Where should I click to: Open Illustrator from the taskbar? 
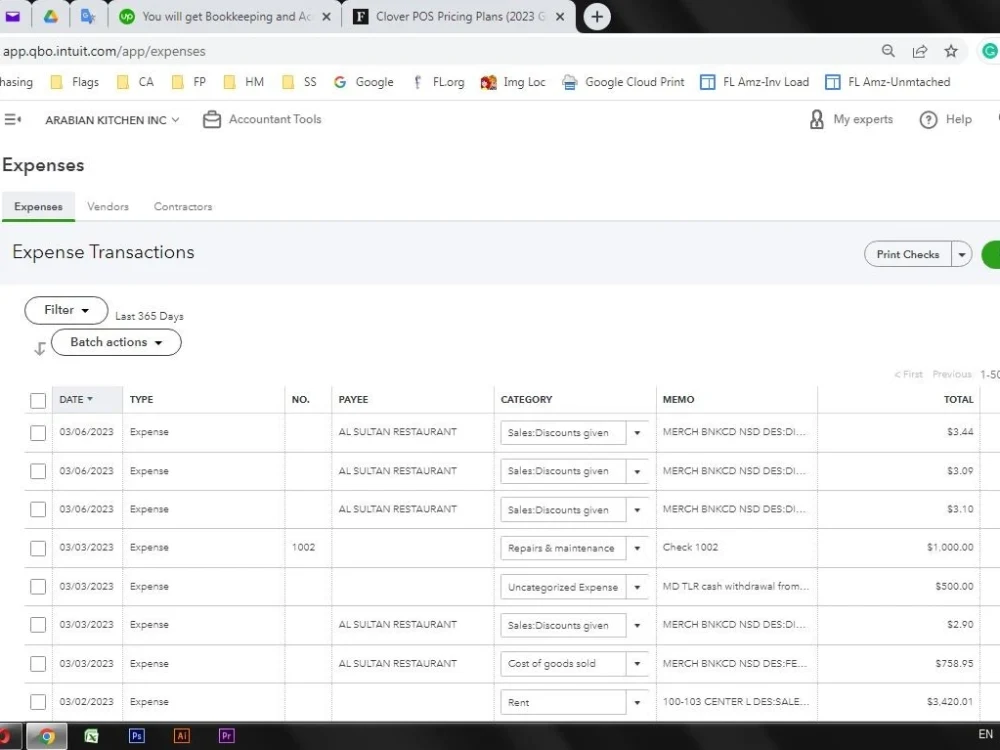(181, 736)
